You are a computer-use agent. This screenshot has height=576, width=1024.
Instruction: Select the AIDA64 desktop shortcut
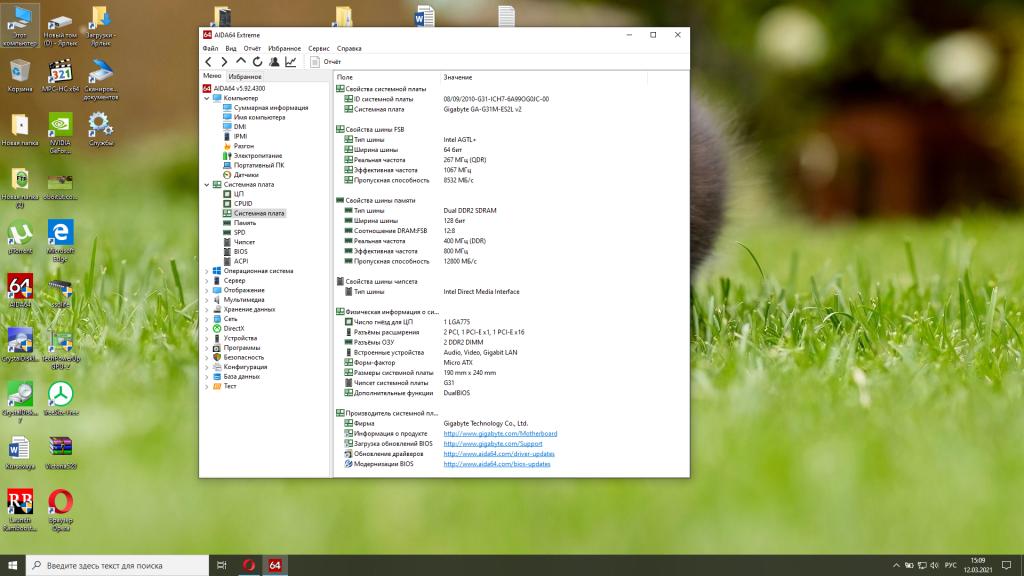tap(20, 291)
